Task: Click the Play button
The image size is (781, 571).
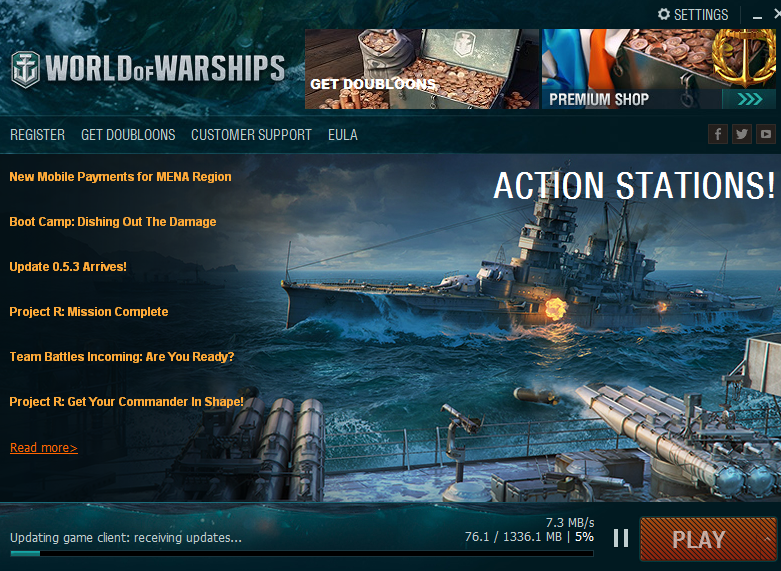Action: tap(708, 539)
